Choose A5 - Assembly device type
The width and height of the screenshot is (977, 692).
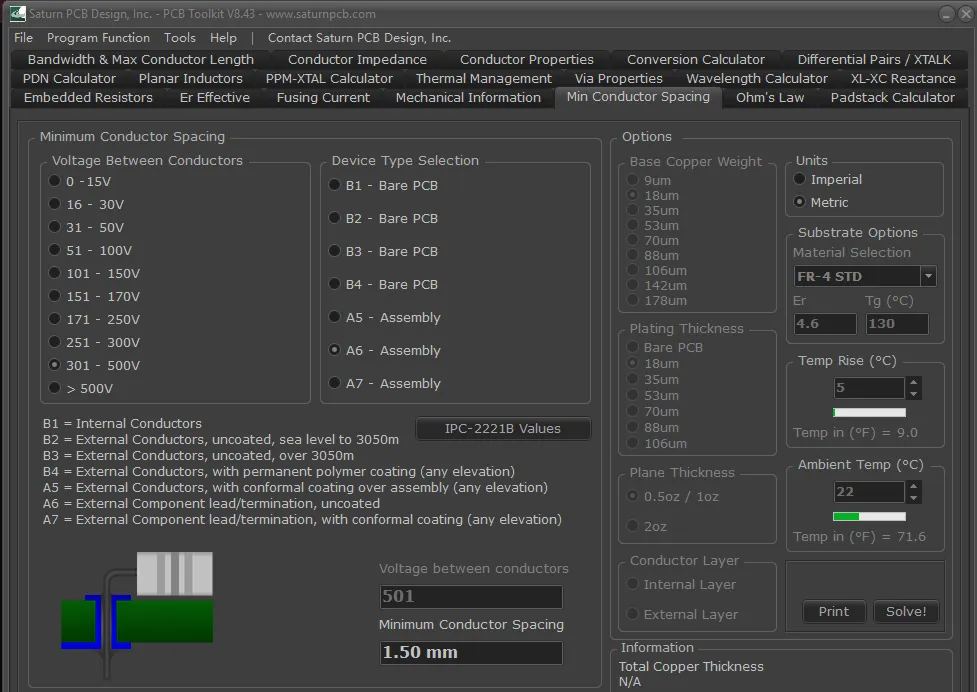[x=384, y=318]
